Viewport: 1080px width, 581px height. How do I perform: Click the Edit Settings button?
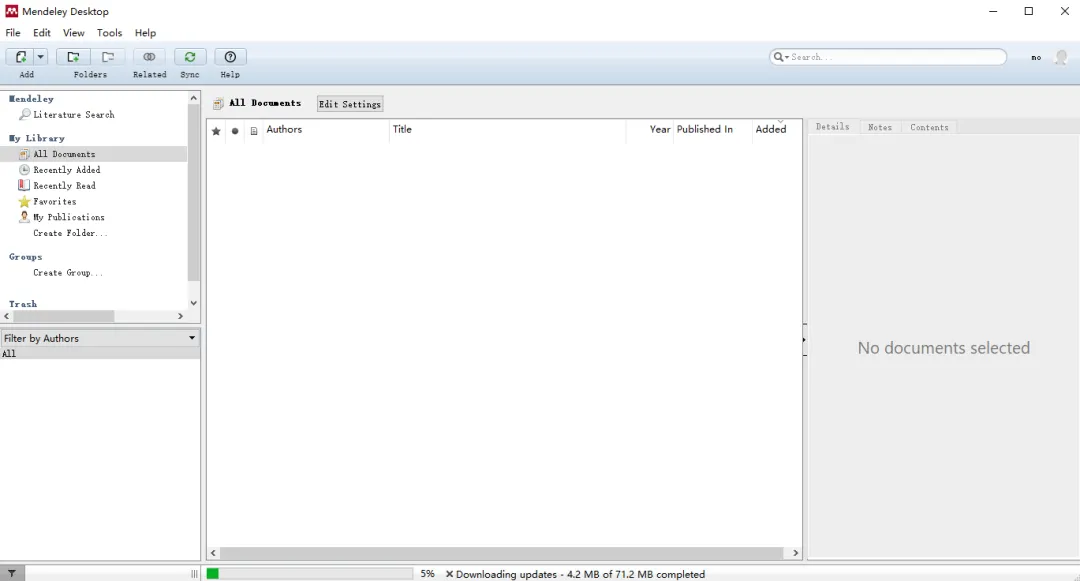[x=350, y=104]
